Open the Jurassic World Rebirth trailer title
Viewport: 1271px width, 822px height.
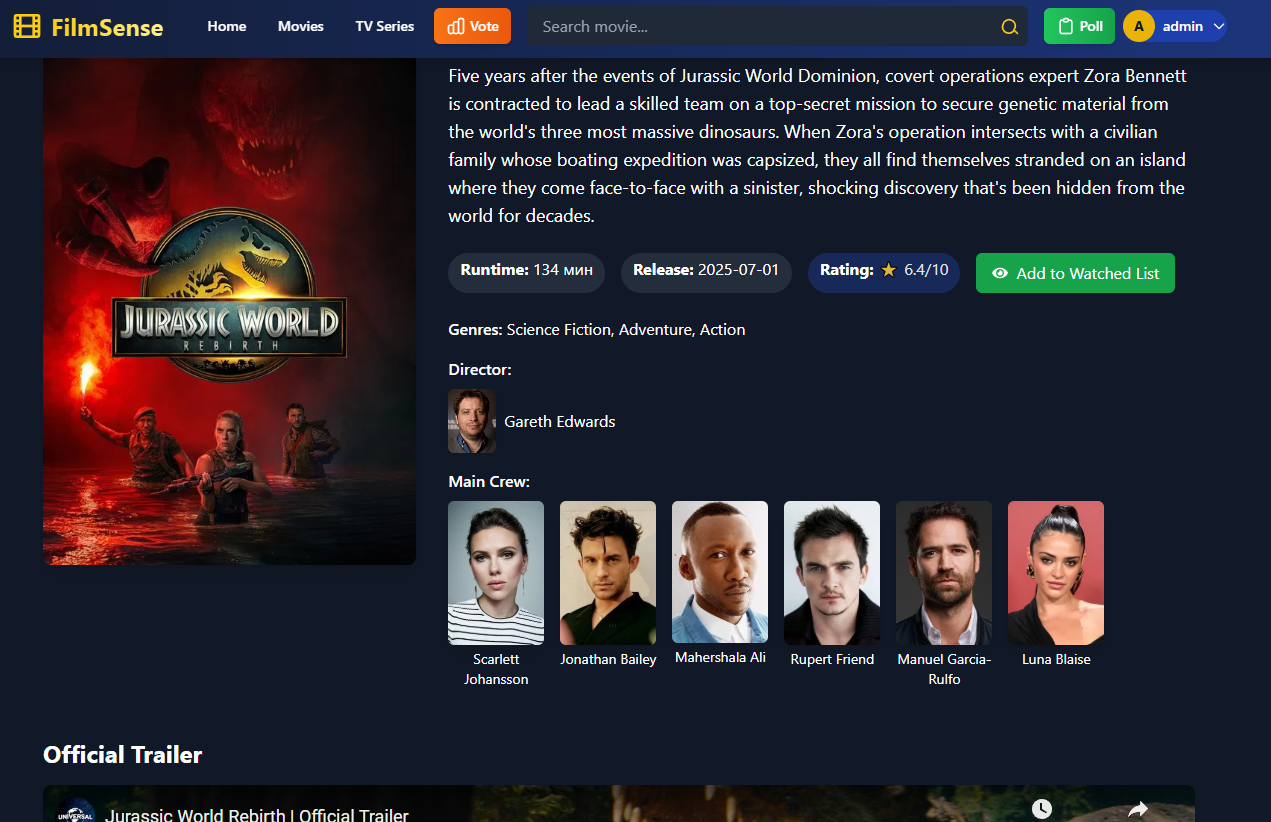coord(257,815)
